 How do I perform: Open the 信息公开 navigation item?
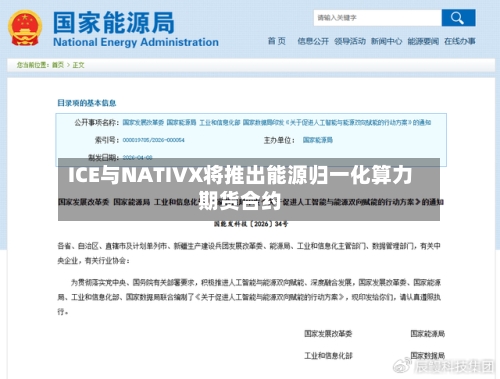313,41
